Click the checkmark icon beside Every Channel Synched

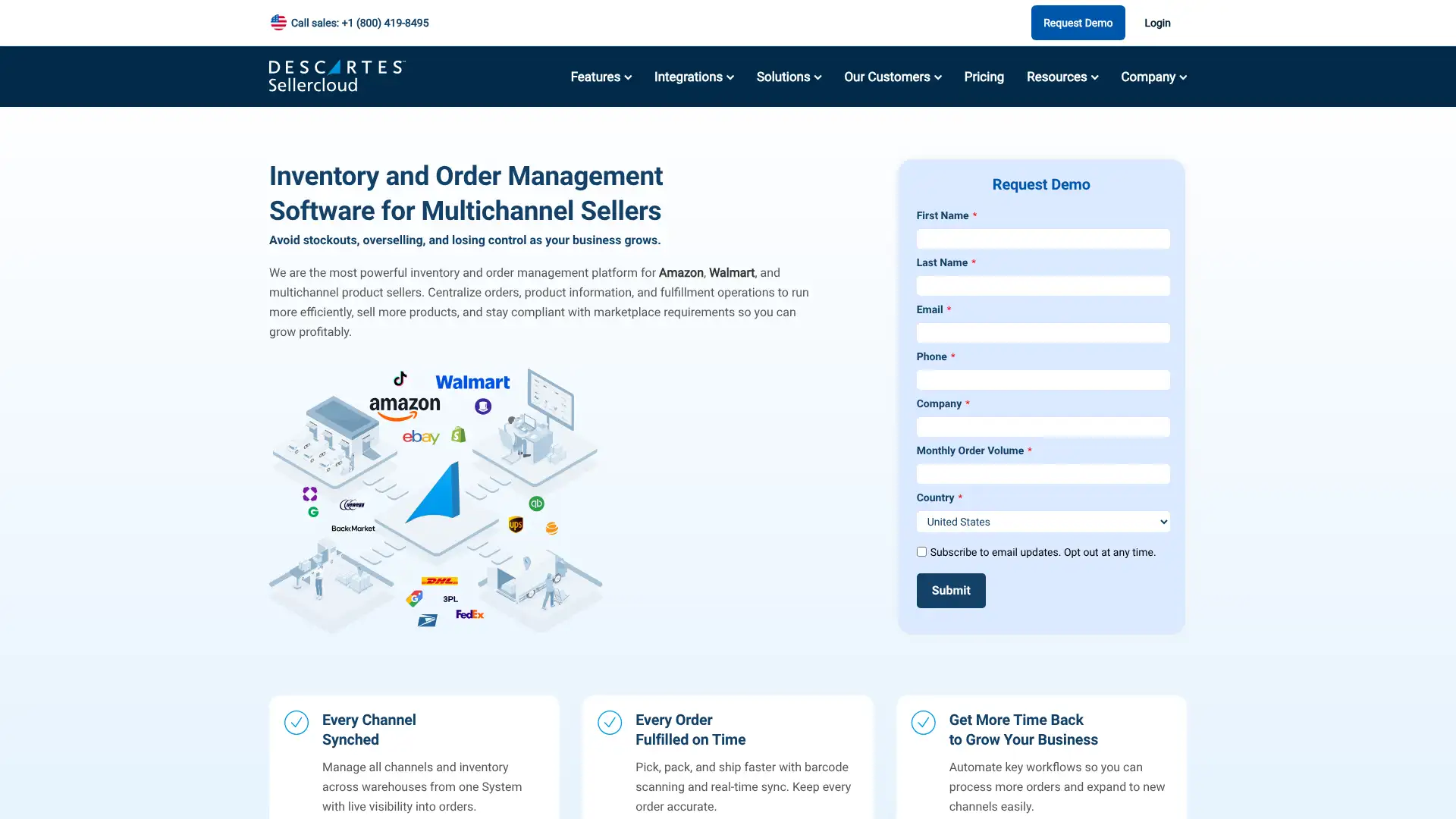297,723
